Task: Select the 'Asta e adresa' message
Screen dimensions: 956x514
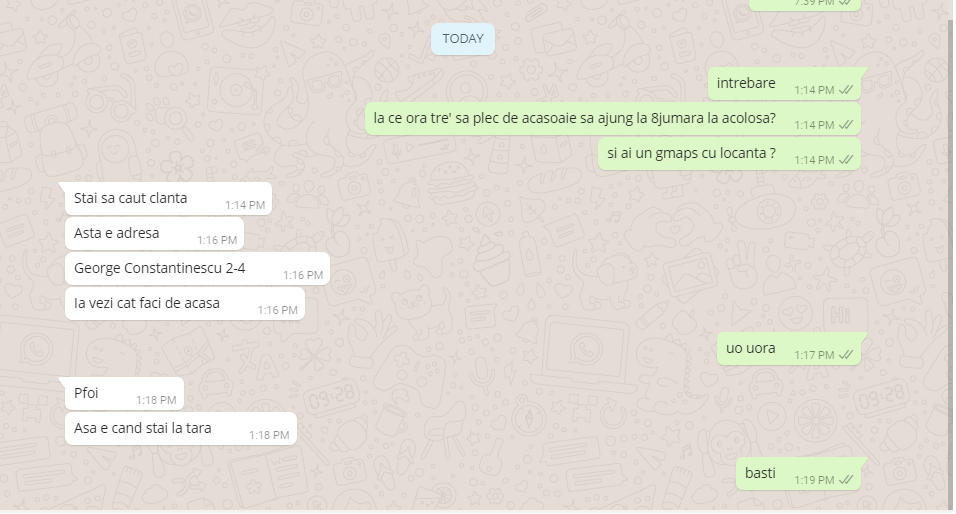Action: pyautogui.click(x=154, y=234)
